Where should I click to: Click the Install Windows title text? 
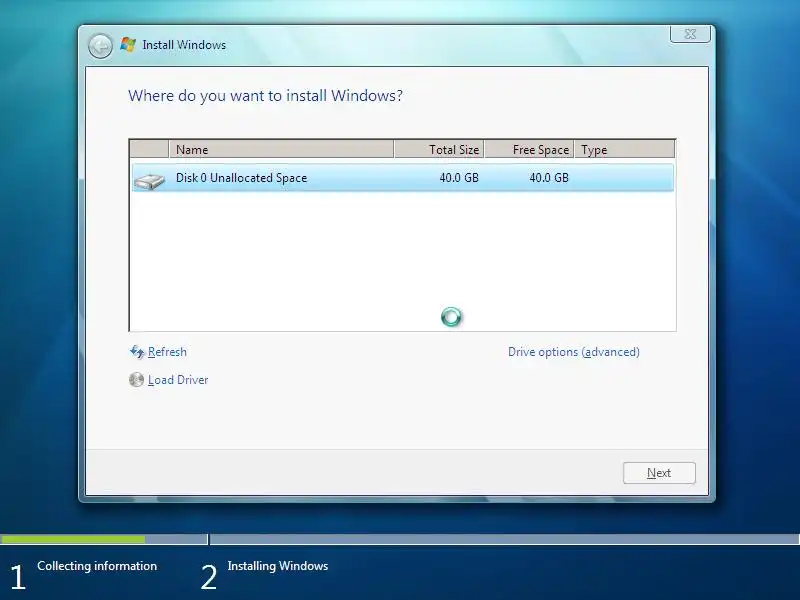[x=184, y=45]
